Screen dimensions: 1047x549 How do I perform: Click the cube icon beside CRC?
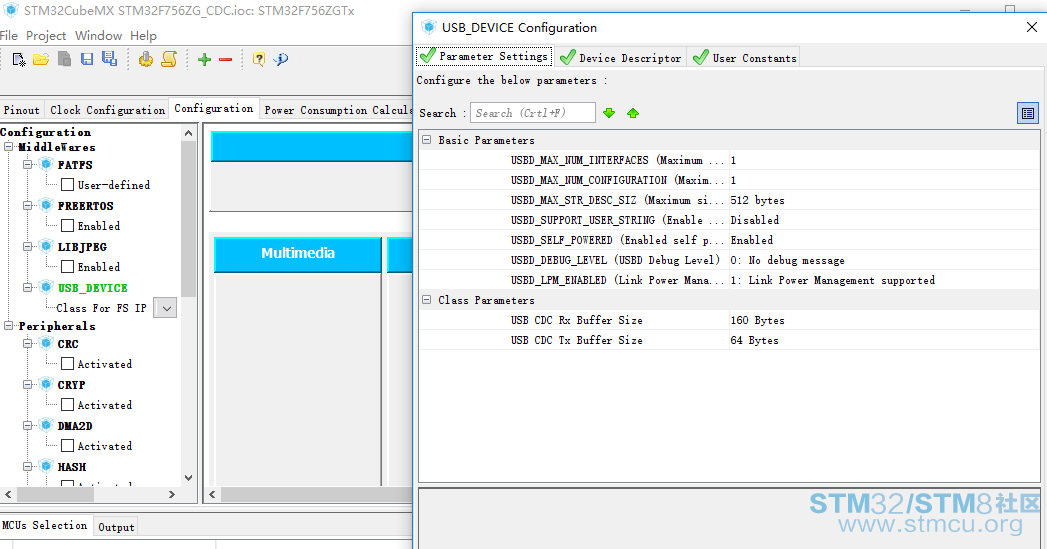pos(46,343)
